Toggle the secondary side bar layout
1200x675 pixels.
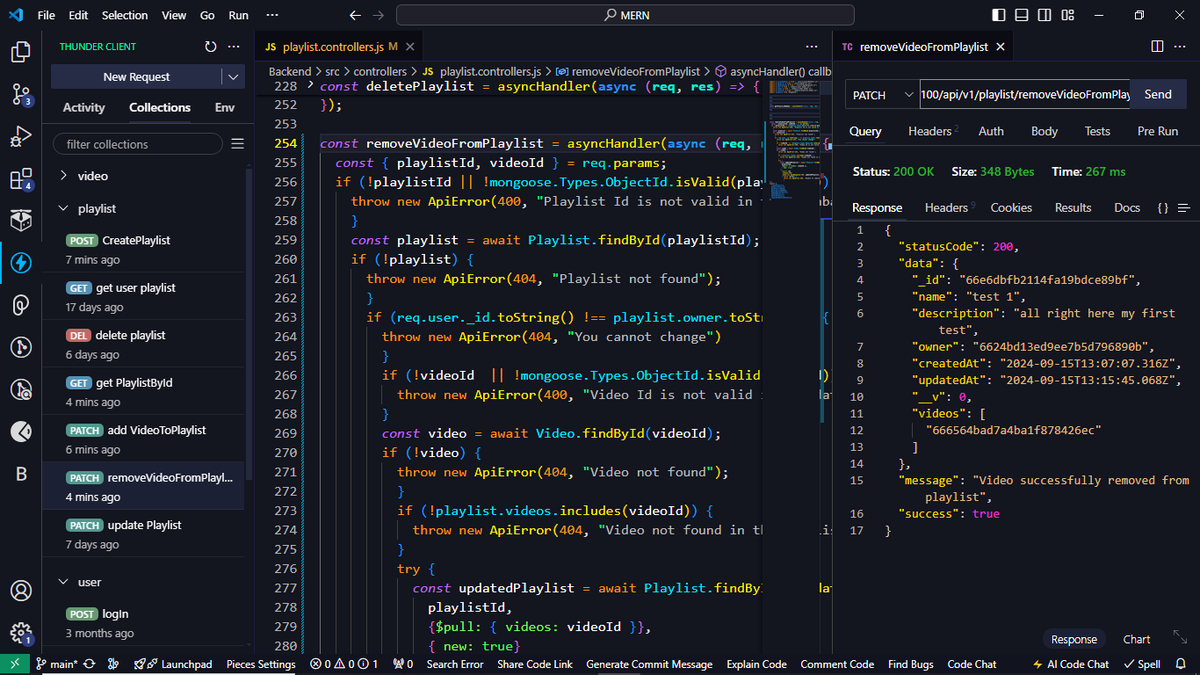(x=1045, y=15)
